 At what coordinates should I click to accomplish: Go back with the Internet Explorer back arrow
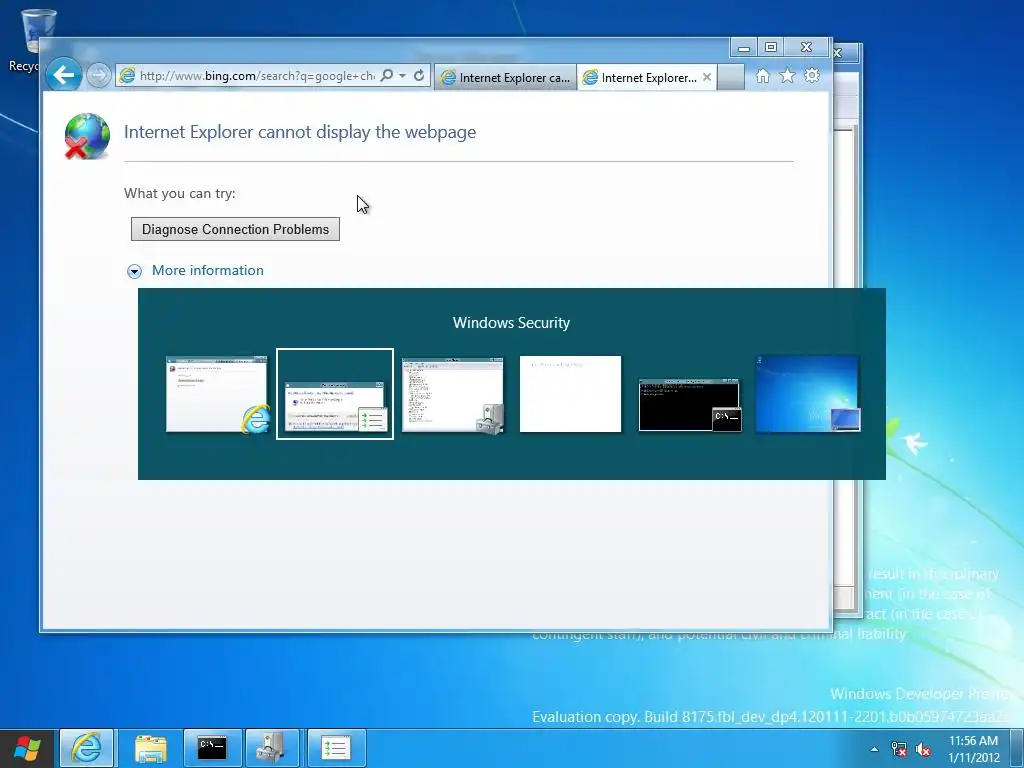click(x=63, y=76)
